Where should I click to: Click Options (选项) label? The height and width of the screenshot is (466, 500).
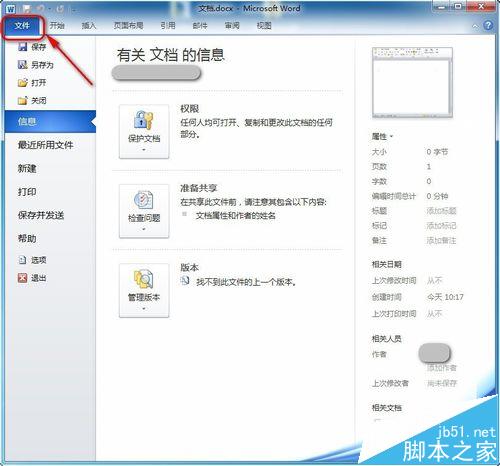pyautogui.click(x=39, y=260)
